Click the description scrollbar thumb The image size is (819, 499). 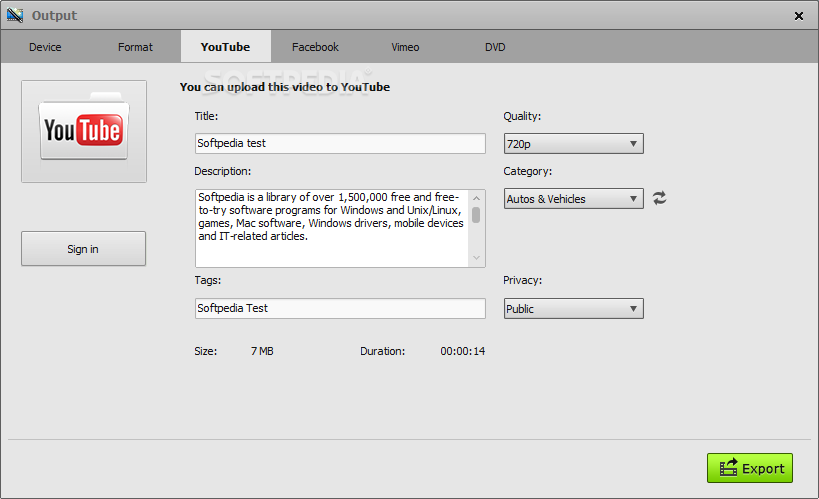click(476, 215)
